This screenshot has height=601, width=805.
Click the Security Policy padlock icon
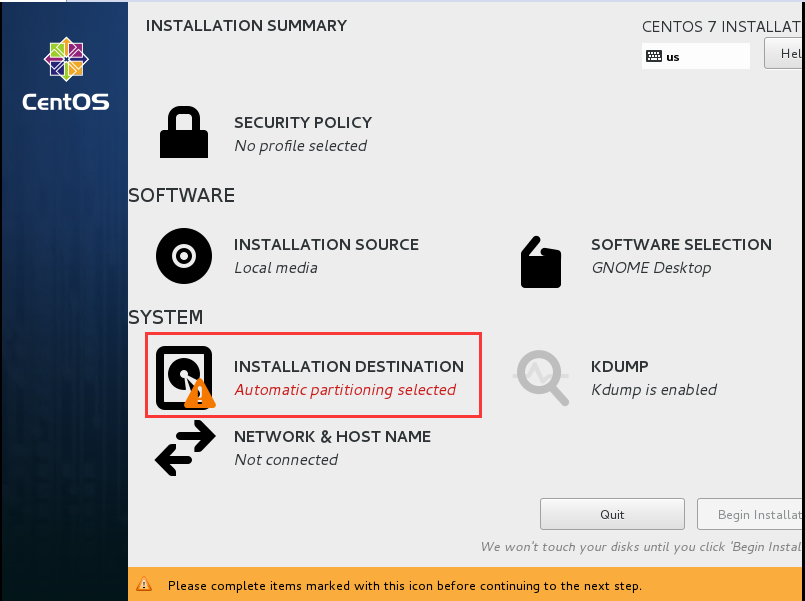click(184, 132)
